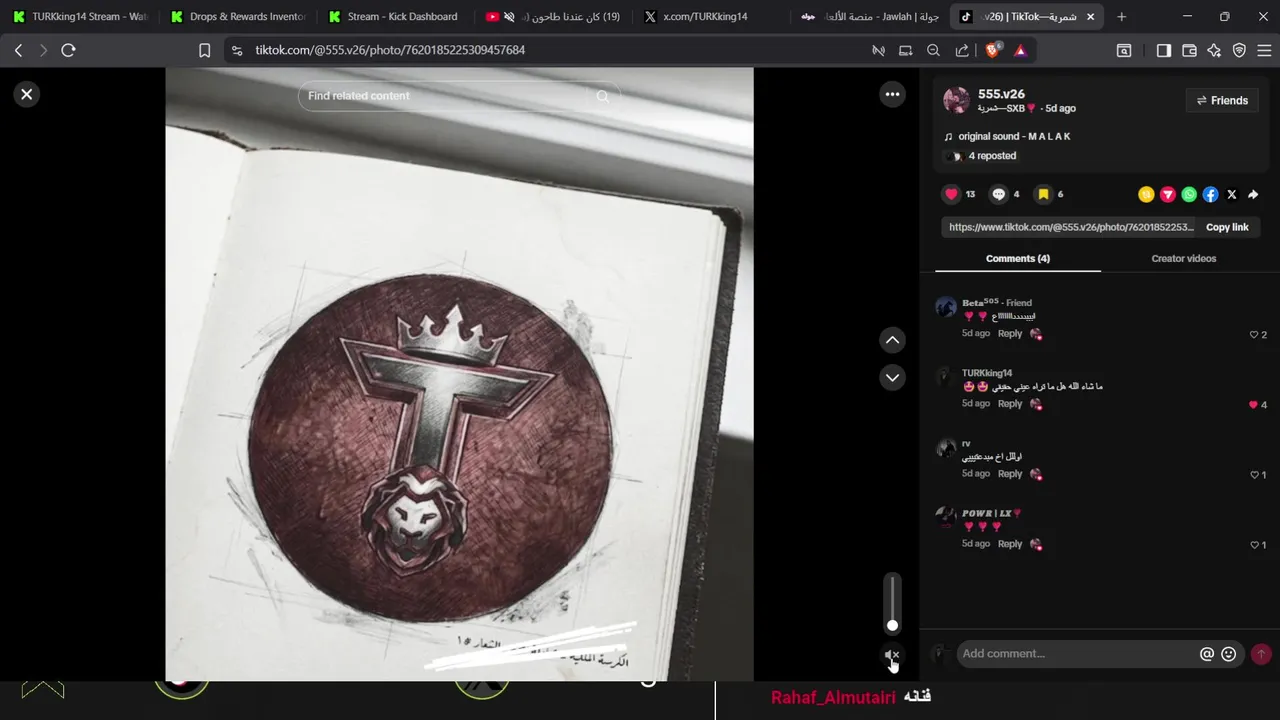View the 4 reposted list
The width and height of the screenshot is (1280, 720).
click(992, 156)
